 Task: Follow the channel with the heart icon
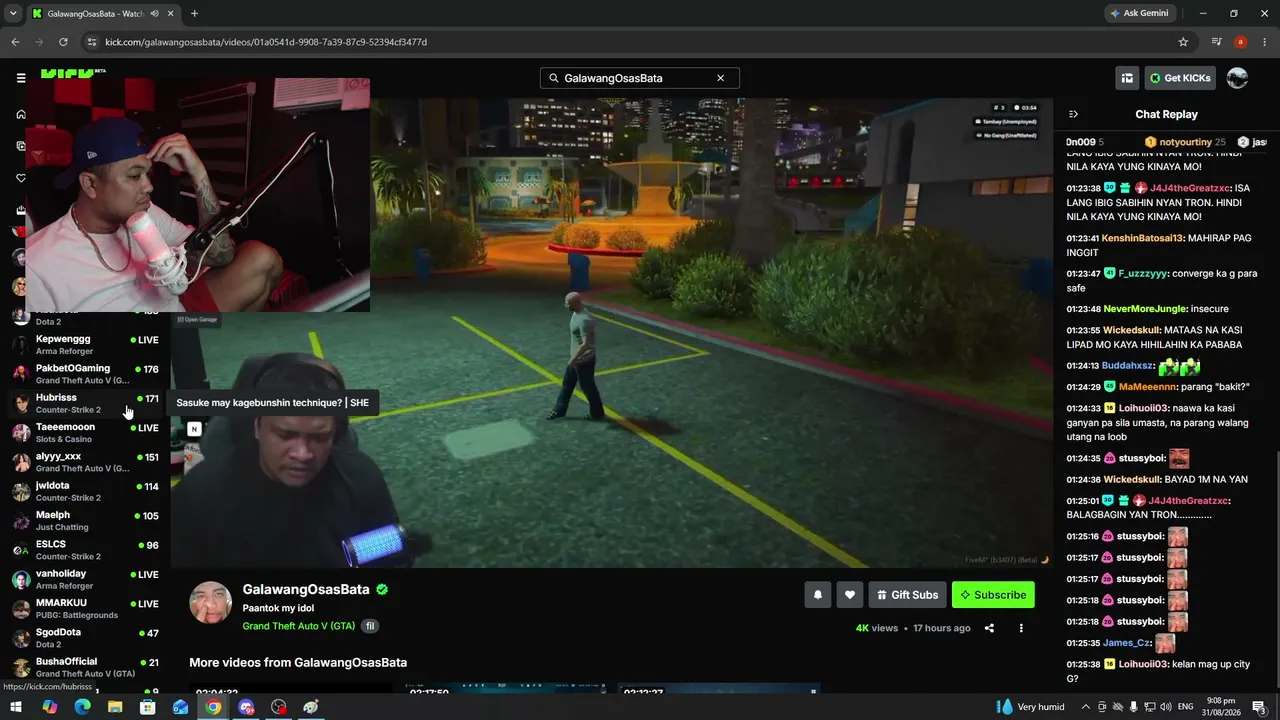(x=849, y=595)
